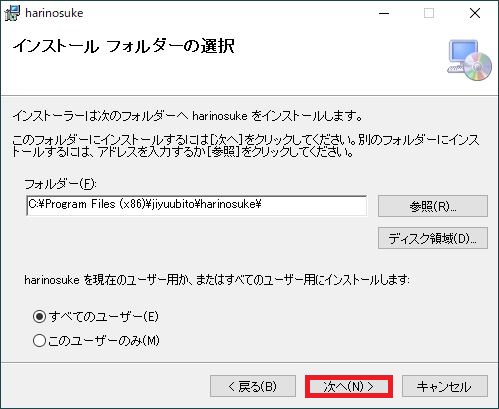Click the computer and CD graphic
Screen dimensions: 499x409
[469, 60]
